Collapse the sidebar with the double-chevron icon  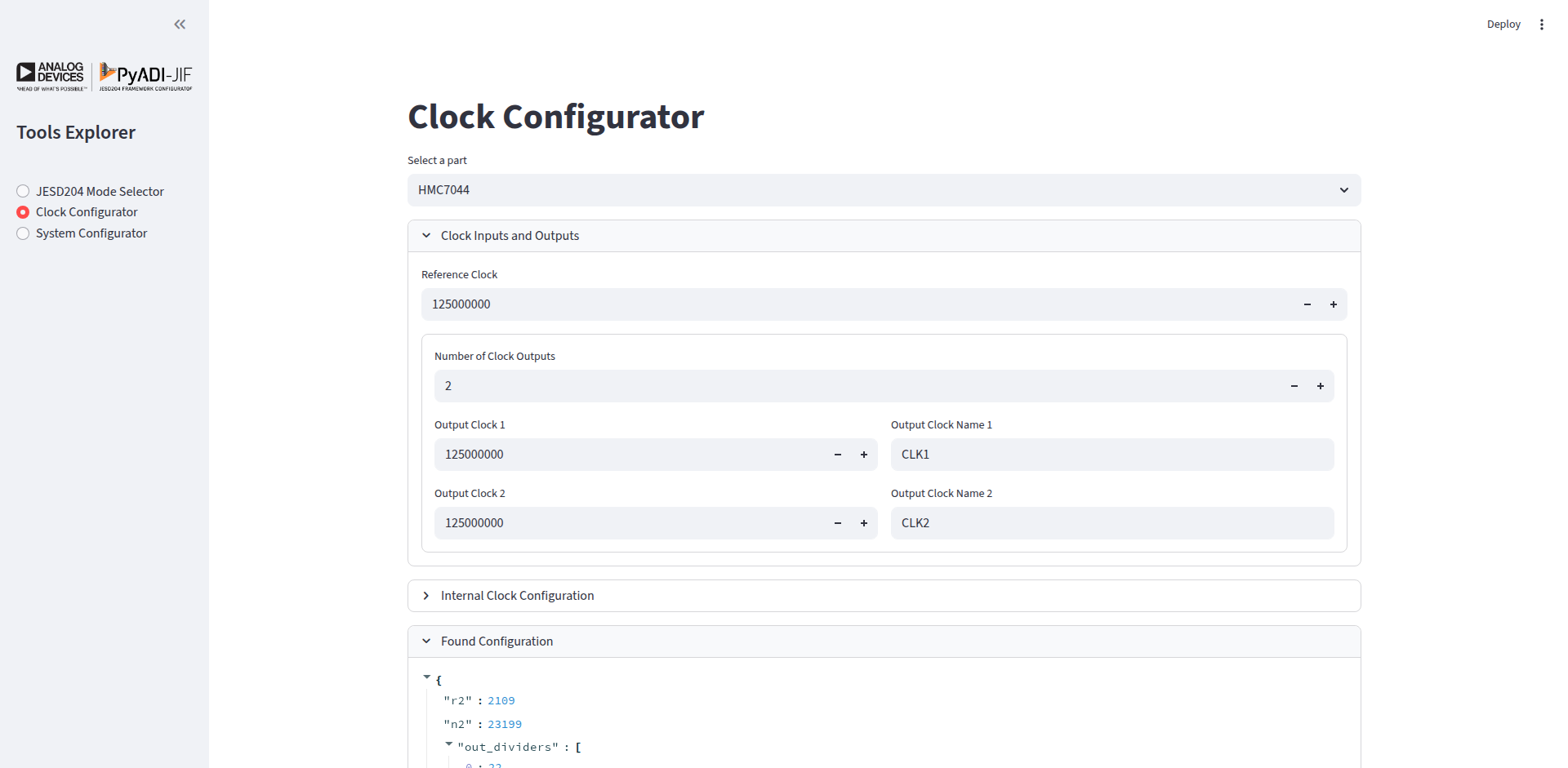coord(180,24)
